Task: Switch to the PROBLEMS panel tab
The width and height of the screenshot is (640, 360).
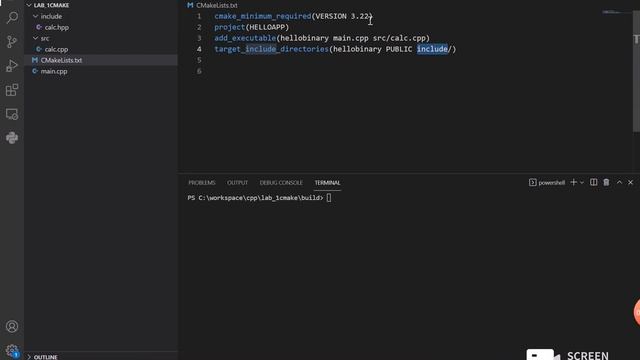Action: click(x=202, y=182)
